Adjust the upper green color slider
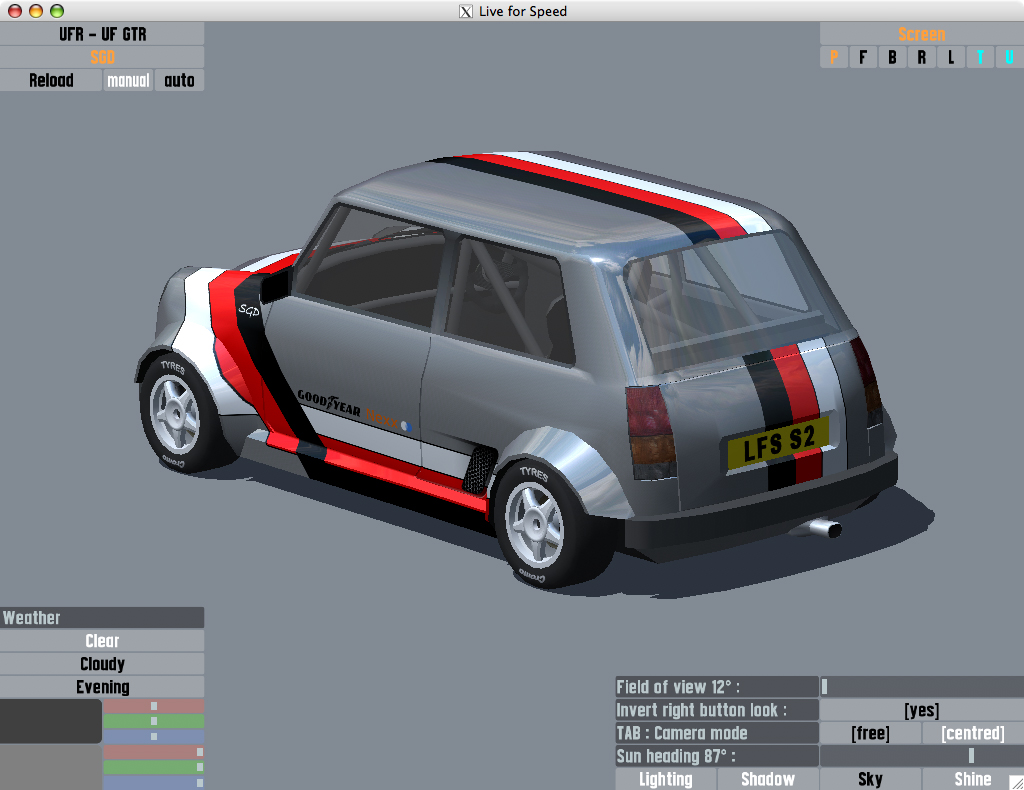 (153, 721)
